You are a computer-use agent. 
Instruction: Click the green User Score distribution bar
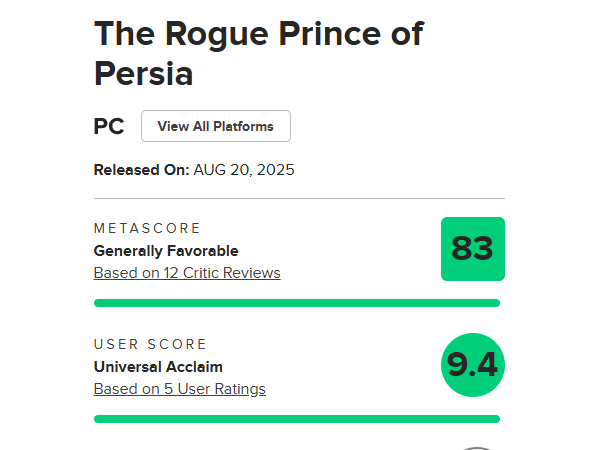coord(297,419)
